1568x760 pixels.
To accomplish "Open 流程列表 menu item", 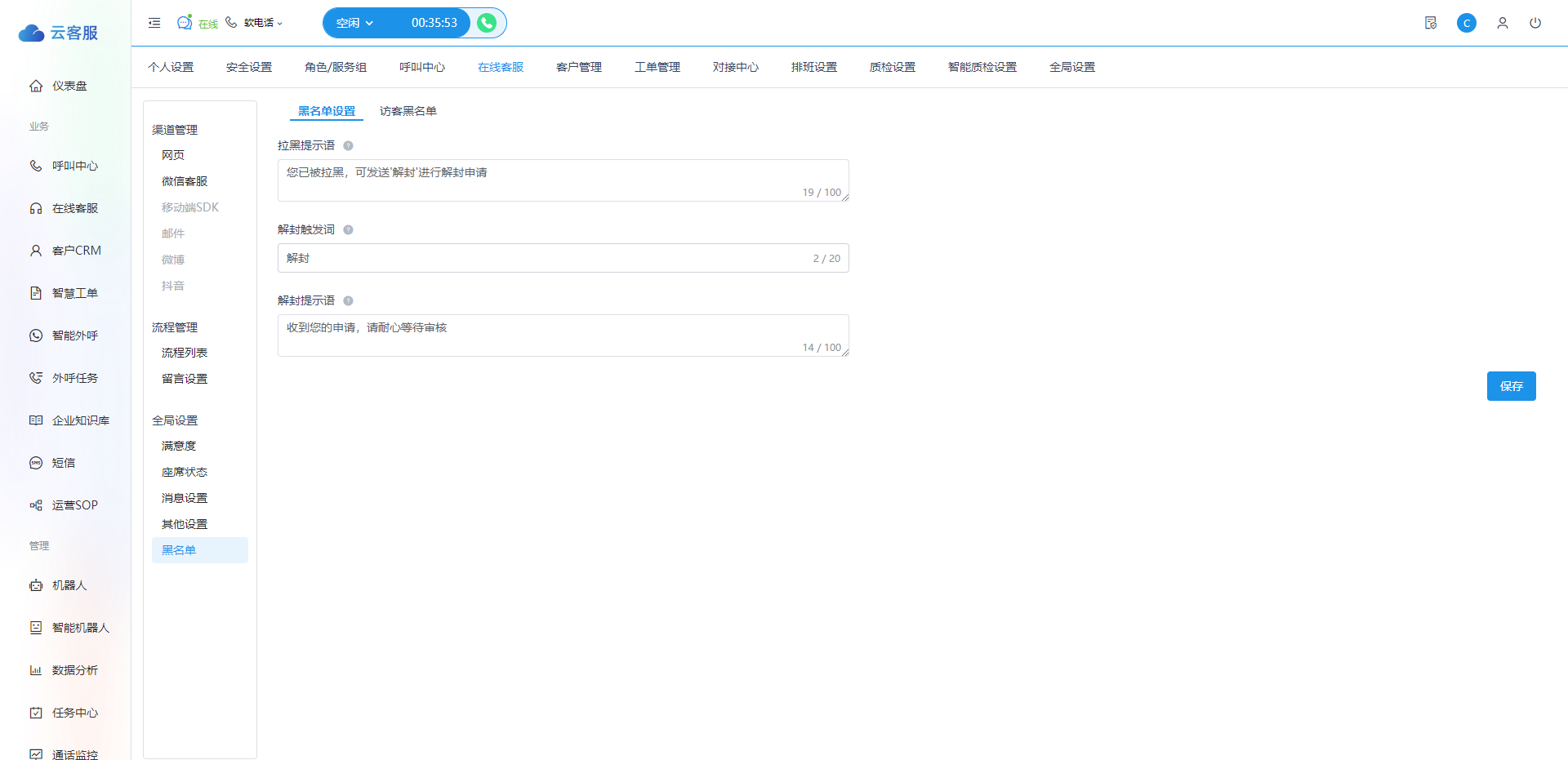I will pyautogui.click(x=185, y=353).
